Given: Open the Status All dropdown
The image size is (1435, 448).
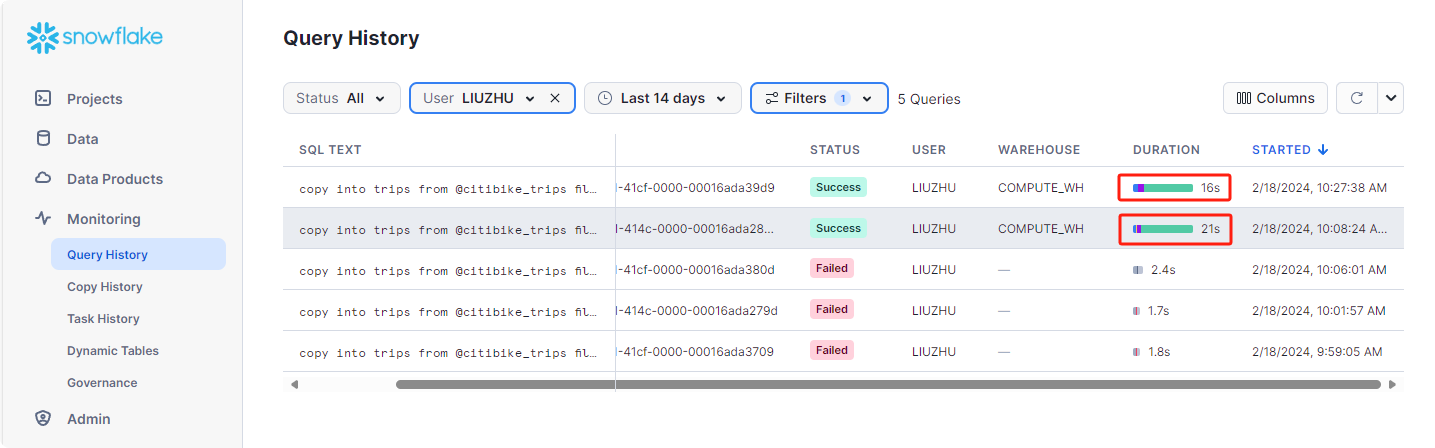Looking at the screenshot, I should (342, 98).
